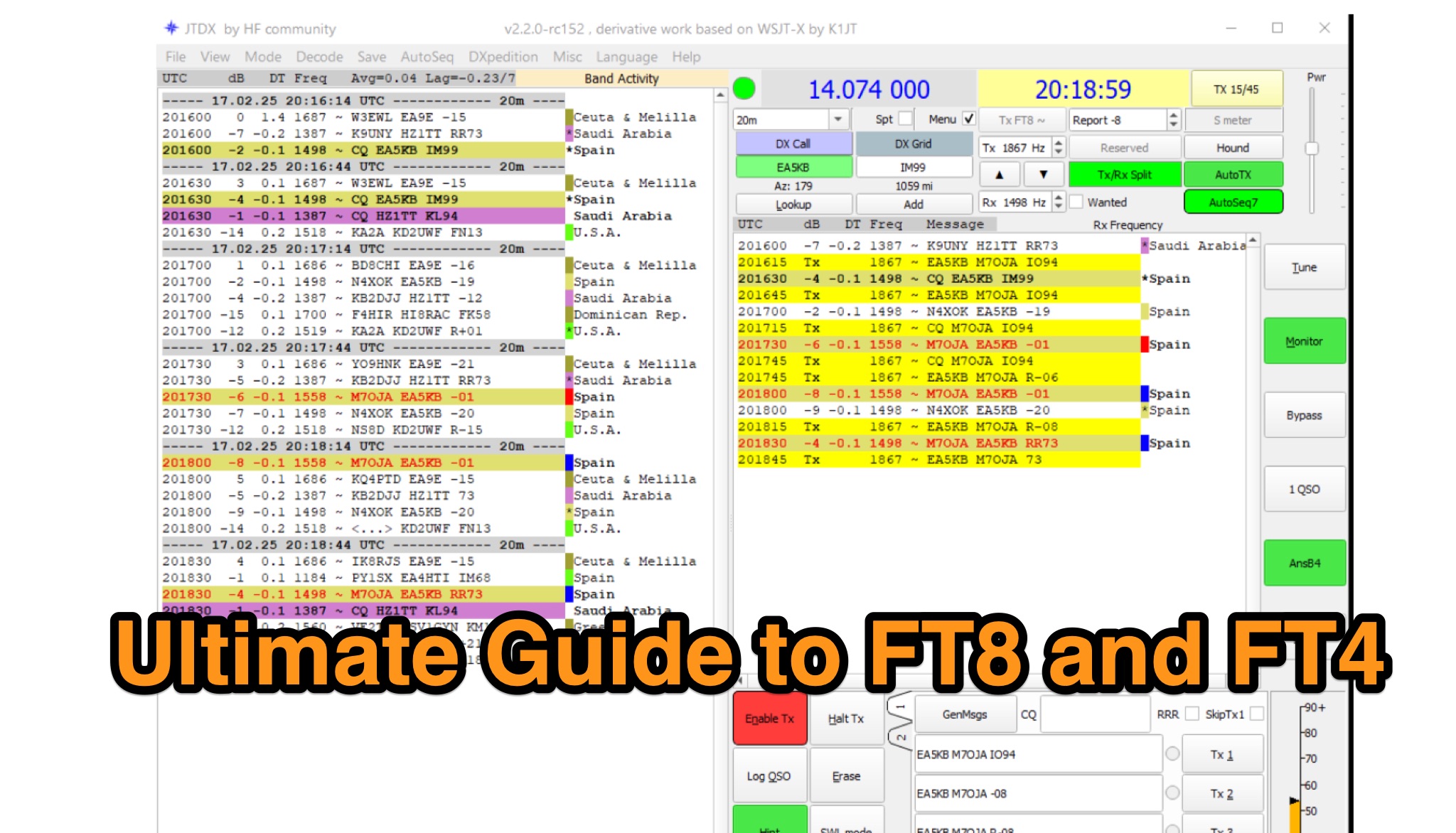Select the Tx message 2 tab arrow
The width and height of the screenshot is (1456, 833).
[901, 738]
